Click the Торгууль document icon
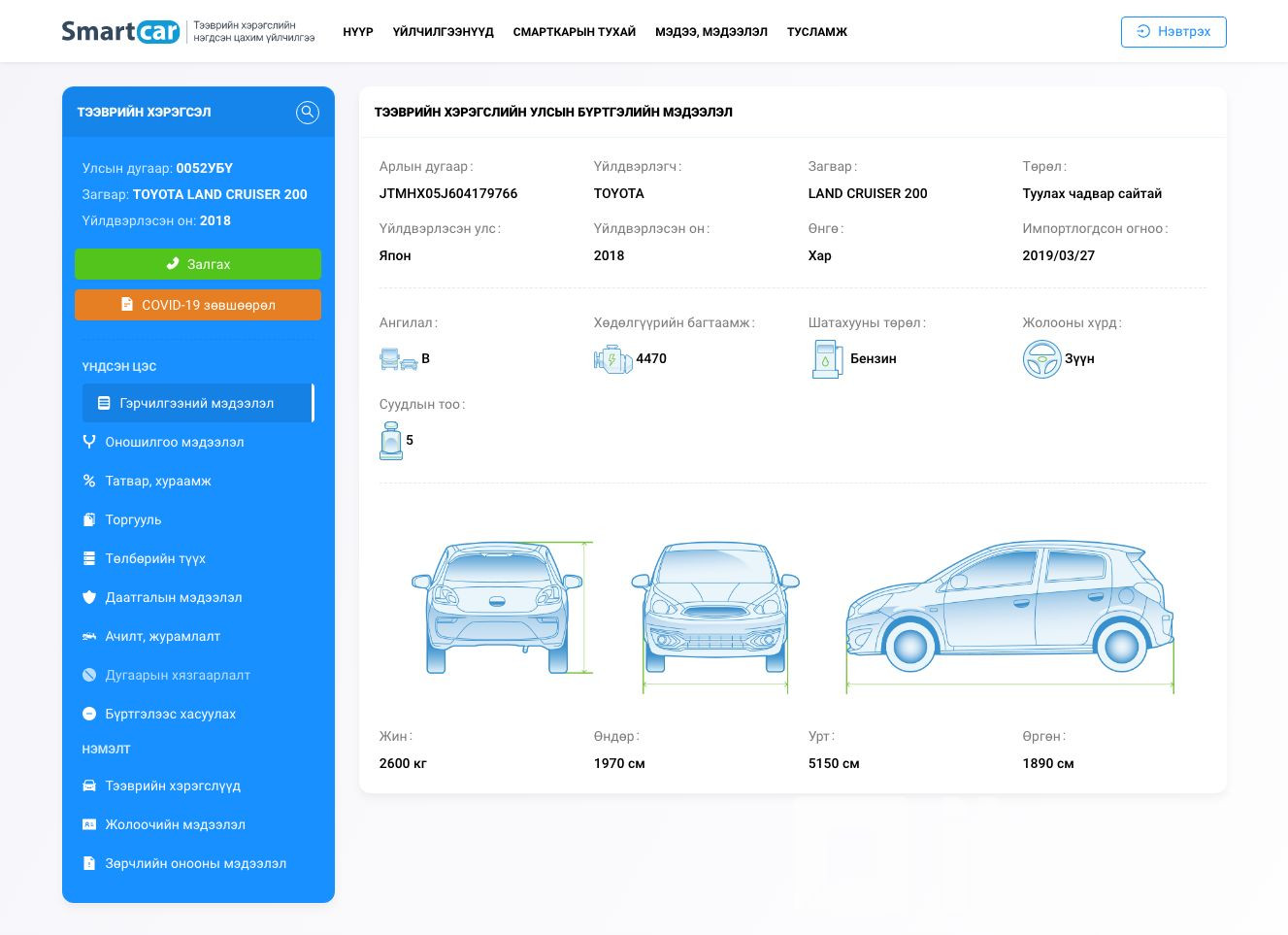Image resolution: width=1288 pixels, height=935 pixels. coord(89,519)
